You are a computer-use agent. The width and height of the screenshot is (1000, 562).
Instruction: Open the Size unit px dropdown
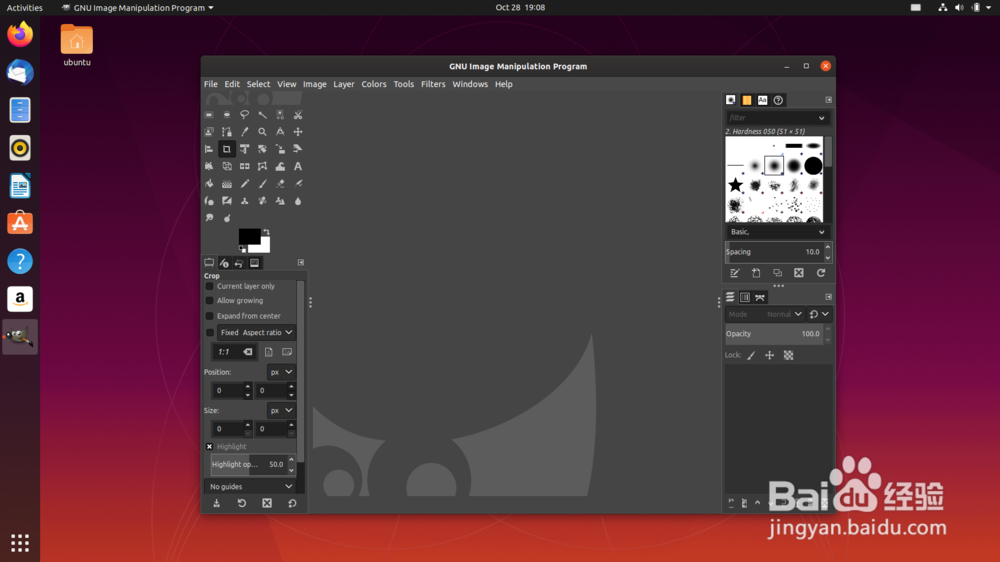281,410
